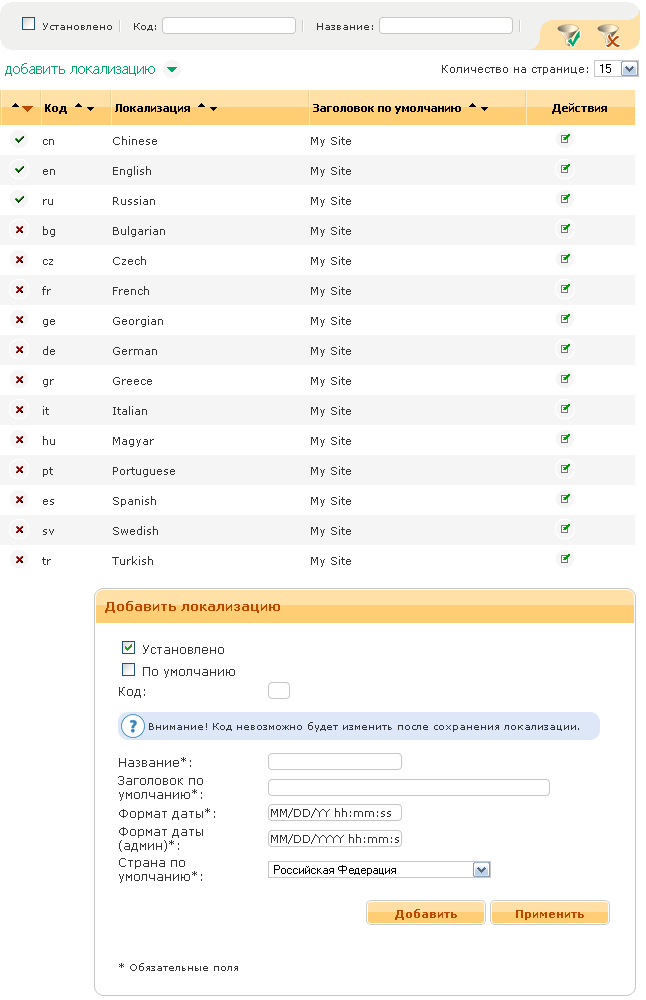The image size is (646, 1000).
Task: Uncheck Установлено in the add localization form
Action: (x=128, y=648)
